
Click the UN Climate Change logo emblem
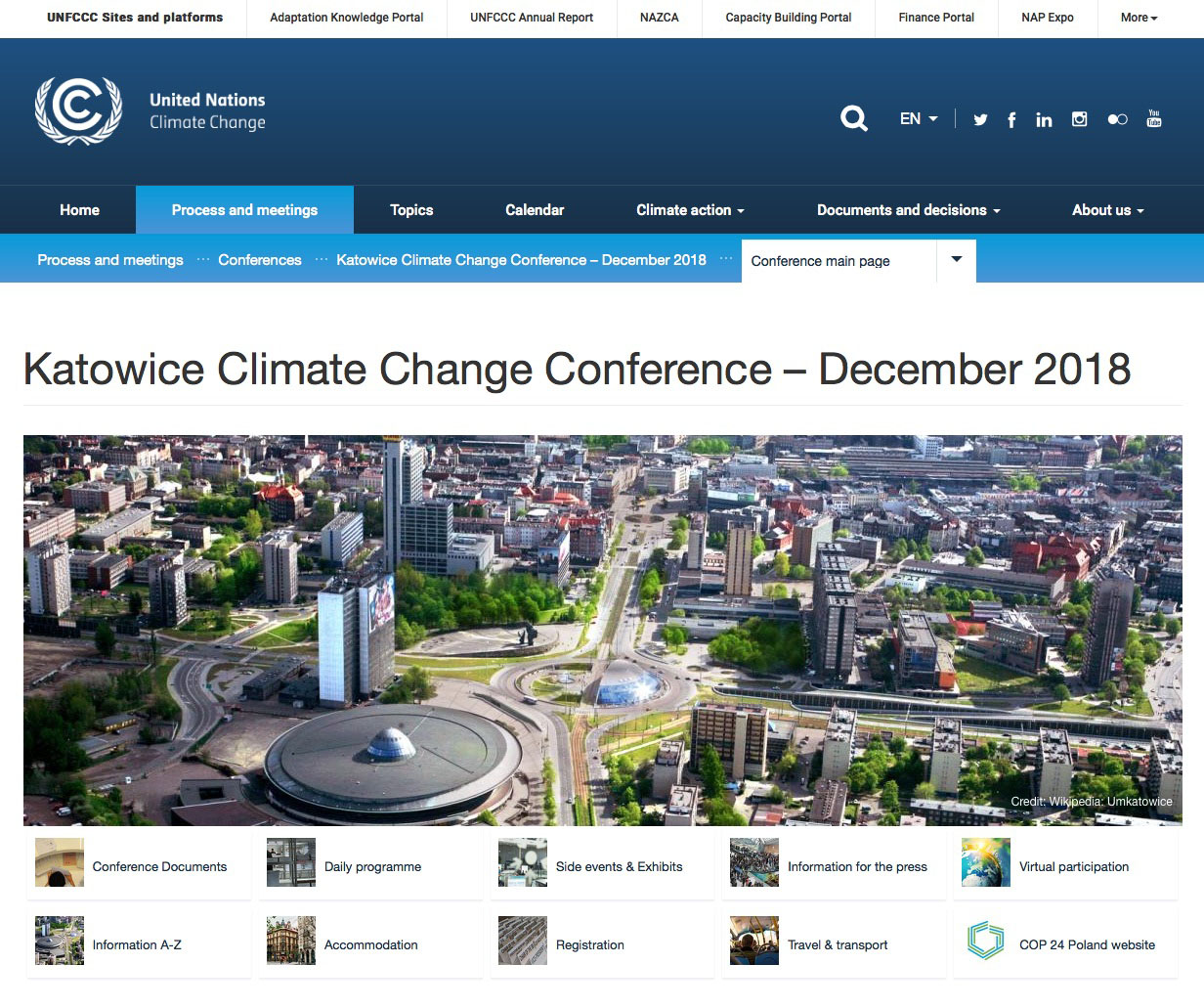[x=79, y=110]
